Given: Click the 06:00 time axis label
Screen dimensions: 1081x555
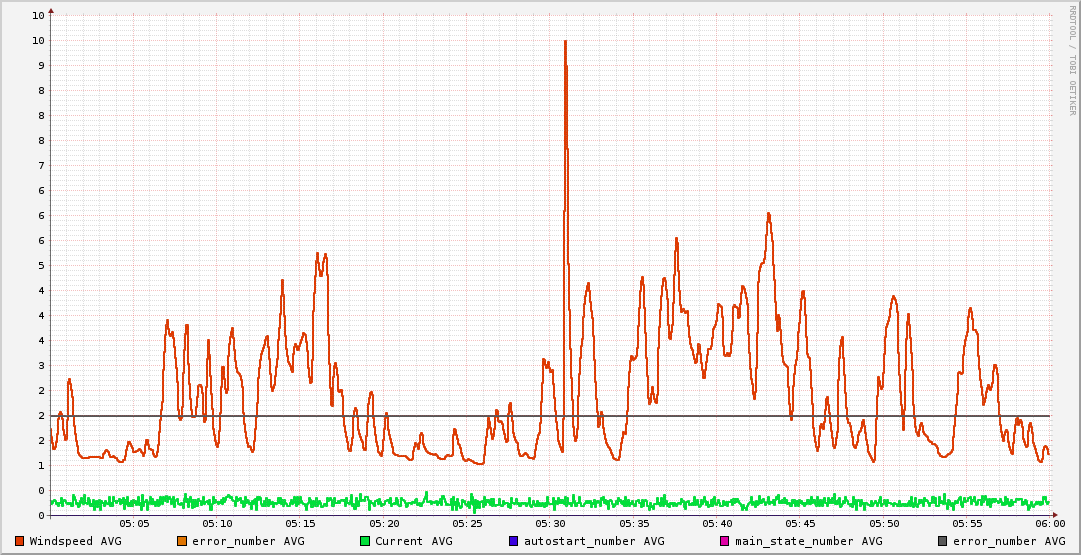Looking at the screenshot, I should coord(1050,523).
